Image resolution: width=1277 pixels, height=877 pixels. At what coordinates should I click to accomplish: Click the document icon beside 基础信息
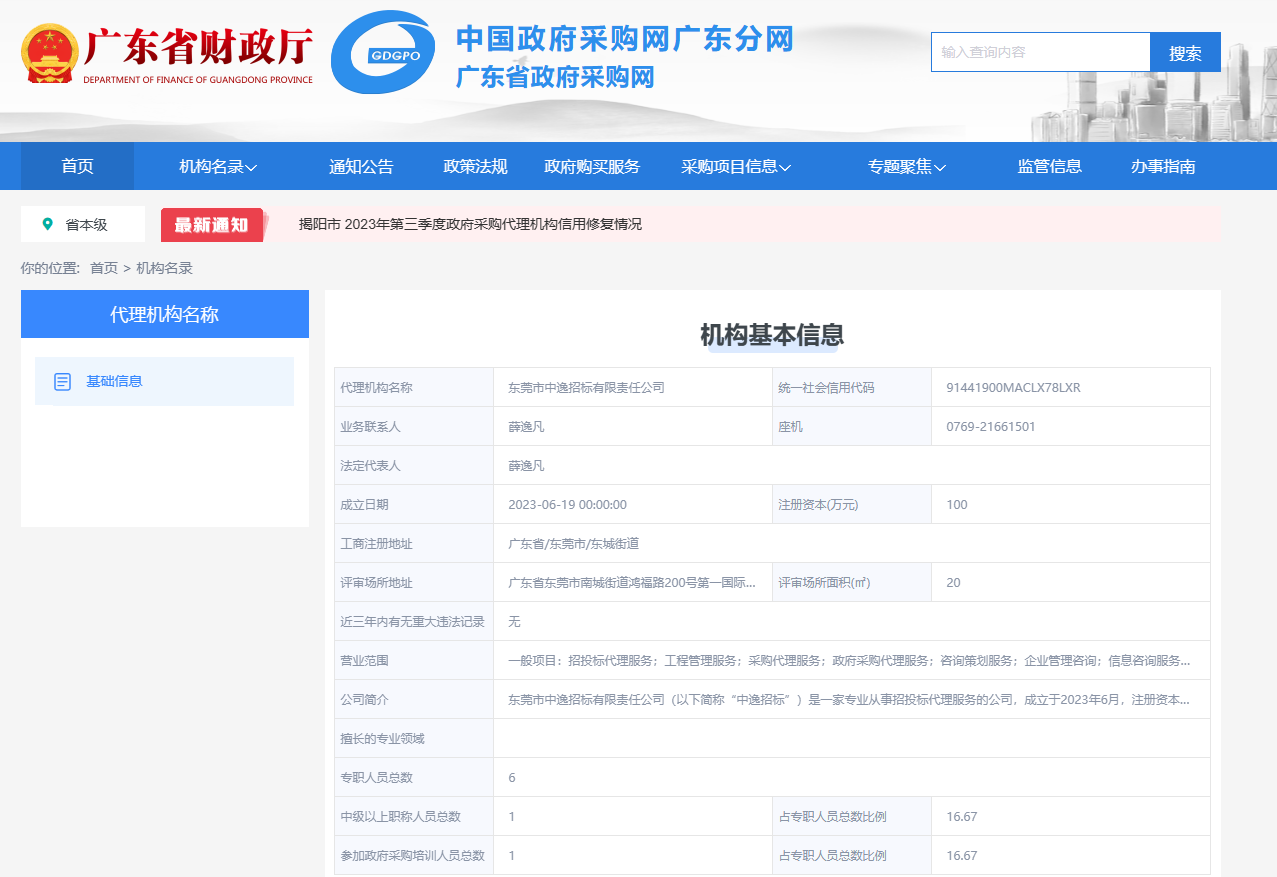pyautogui.click(x=63, y=381)
